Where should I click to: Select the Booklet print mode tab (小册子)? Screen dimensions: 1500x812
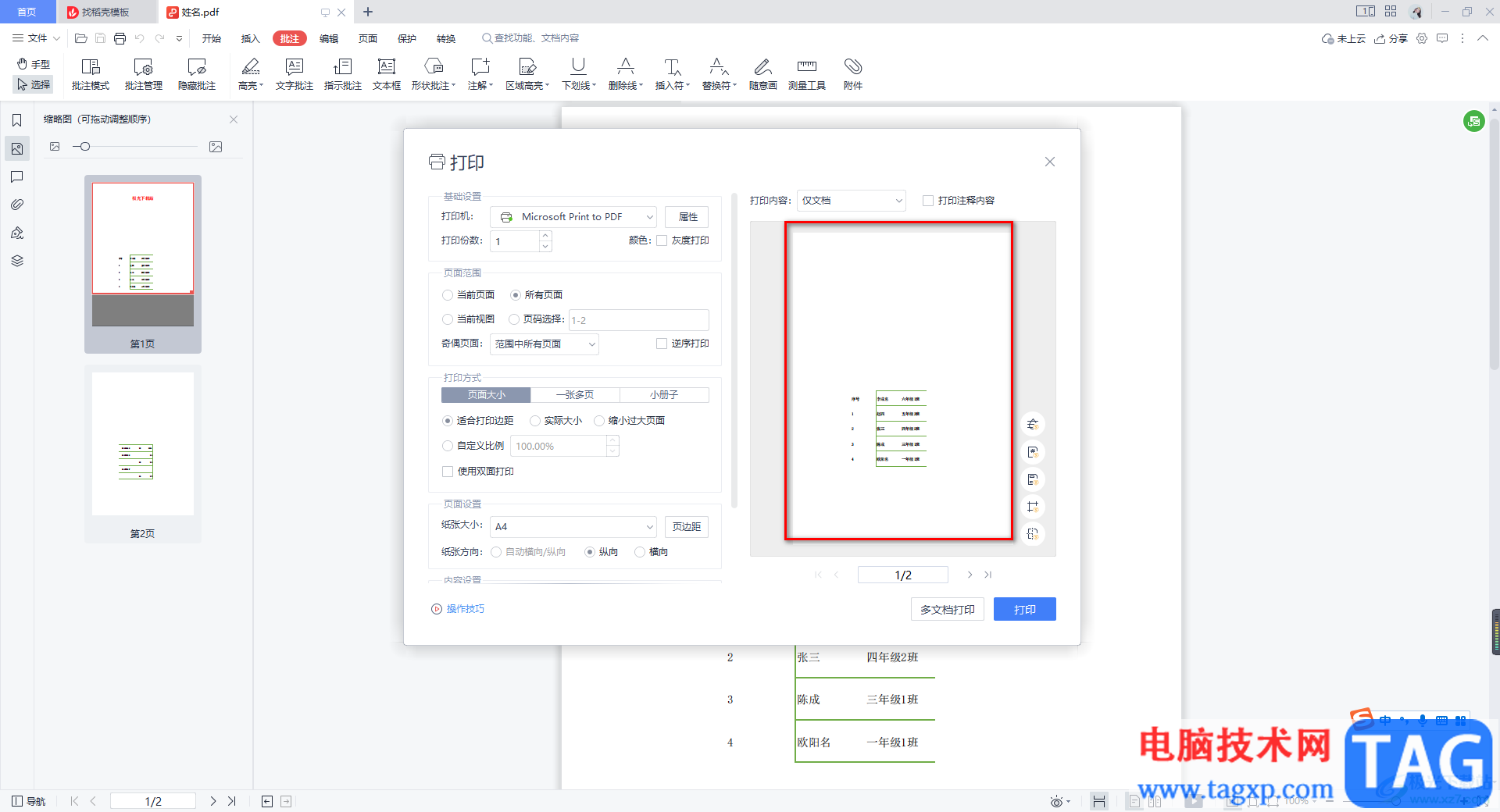pos(664,395)
